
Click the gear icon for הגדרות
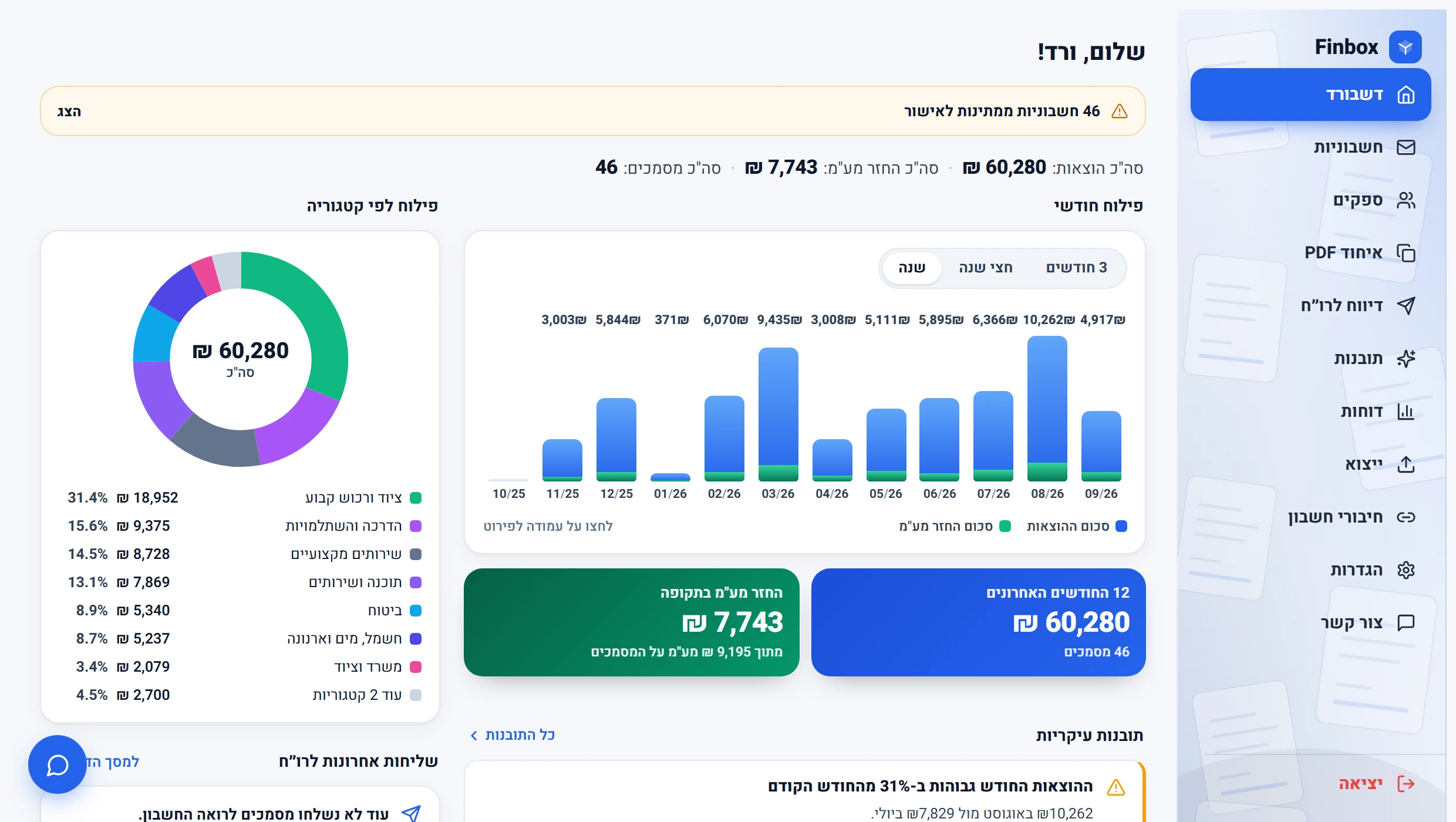(1406, 570)
